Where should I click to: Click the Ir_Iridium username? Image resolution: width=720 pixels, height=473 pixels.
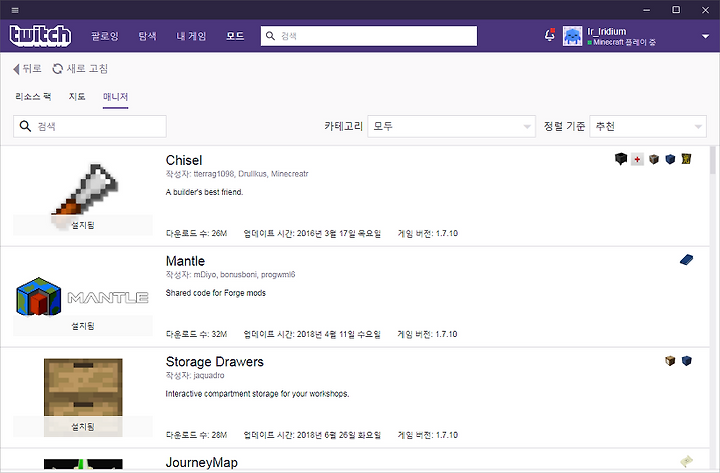[x=607, y=32]
